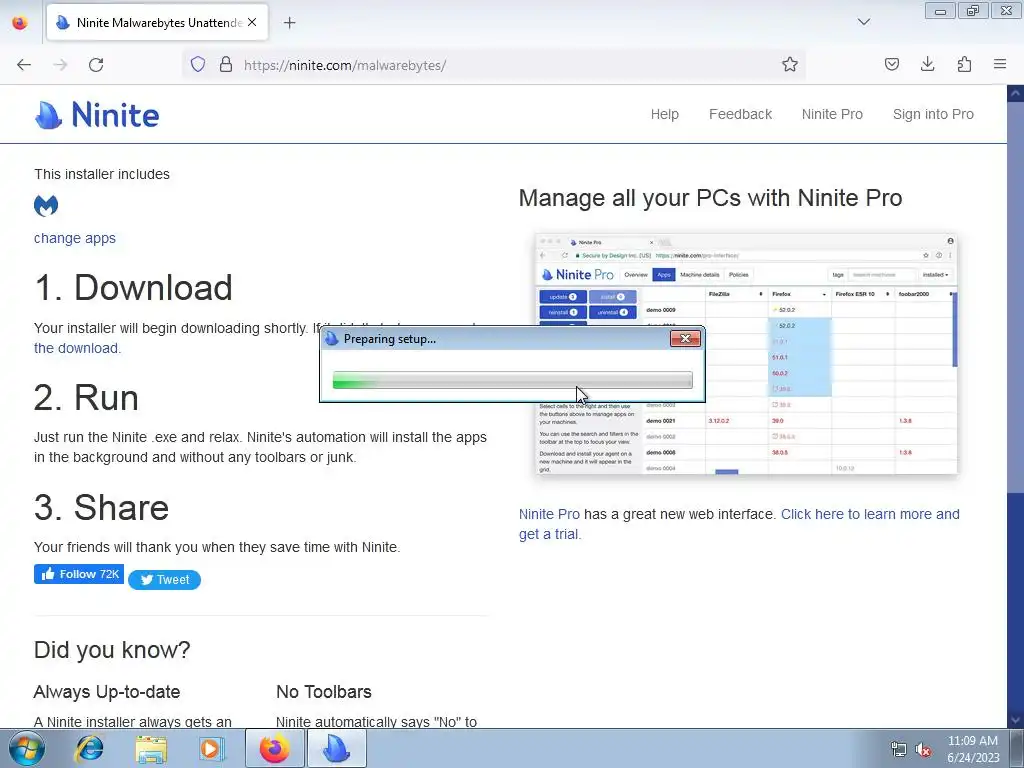The height and width of the screenshot is (768, 1024).
Task: Open the Ninite Pro text link
Action: click(549, 514)
